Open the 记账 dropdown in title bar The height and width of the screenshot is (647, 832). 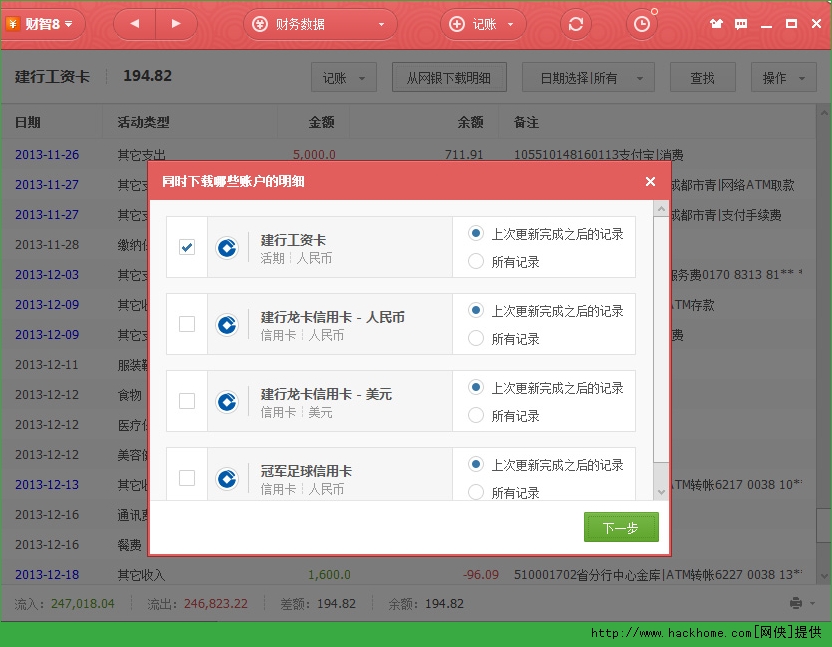tap(483, 24)
